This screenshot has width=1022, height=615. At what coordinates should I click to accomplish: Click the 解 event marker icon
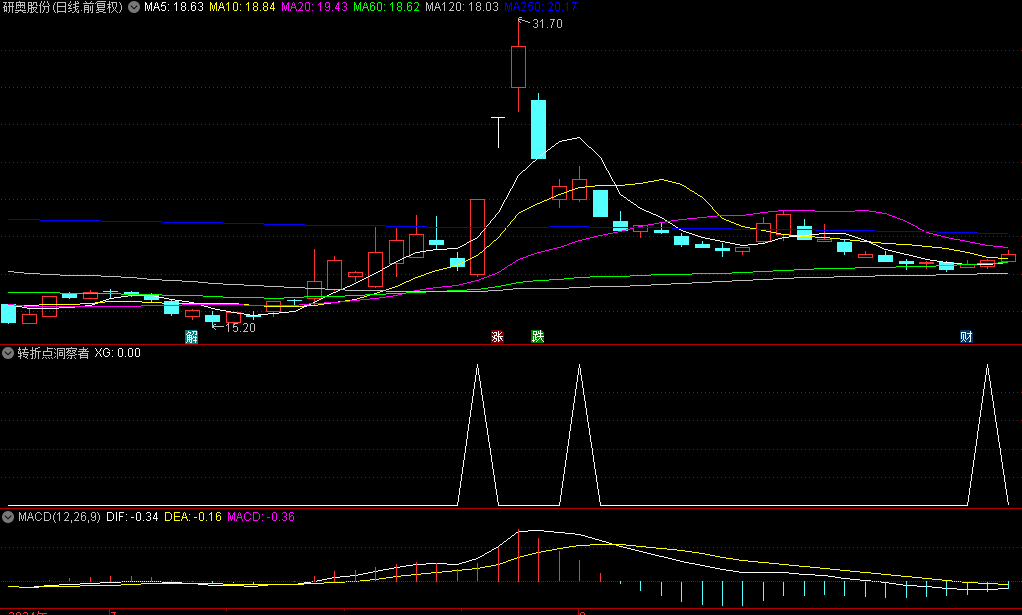pyautogui.click(x=191, y=337)
